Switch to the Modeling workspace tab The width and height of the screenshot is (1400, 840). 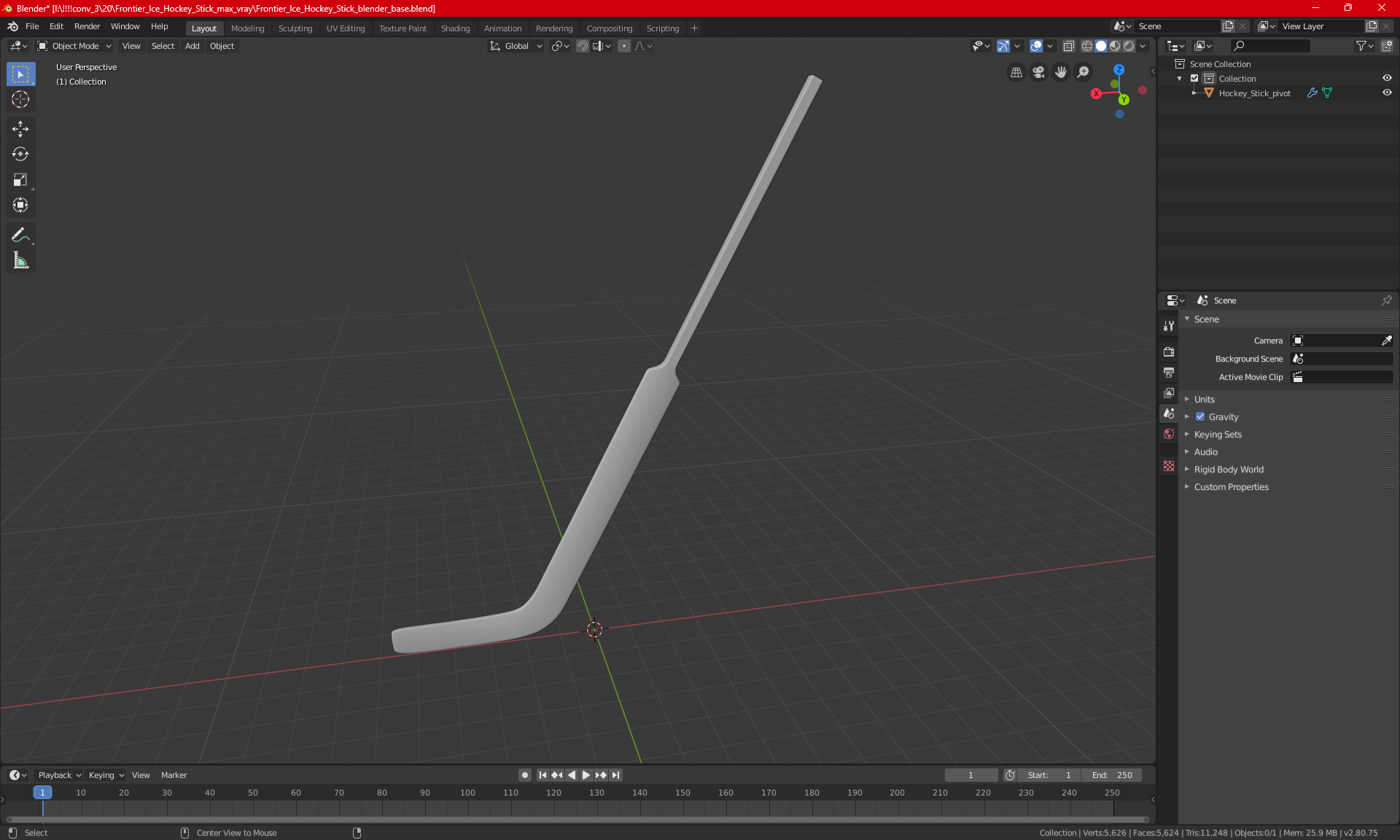click(x=247, y=28)
